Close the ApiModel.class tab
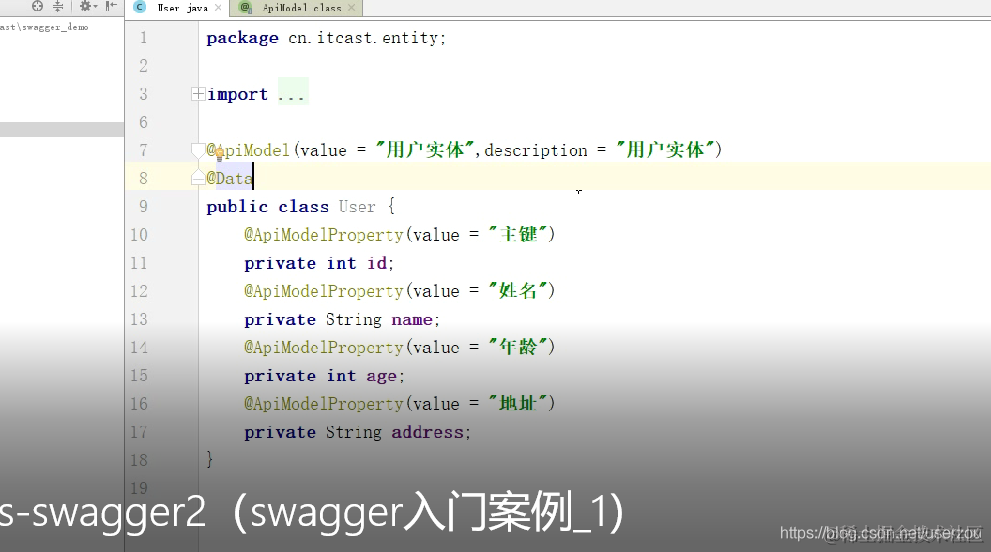 pos(351,8)
